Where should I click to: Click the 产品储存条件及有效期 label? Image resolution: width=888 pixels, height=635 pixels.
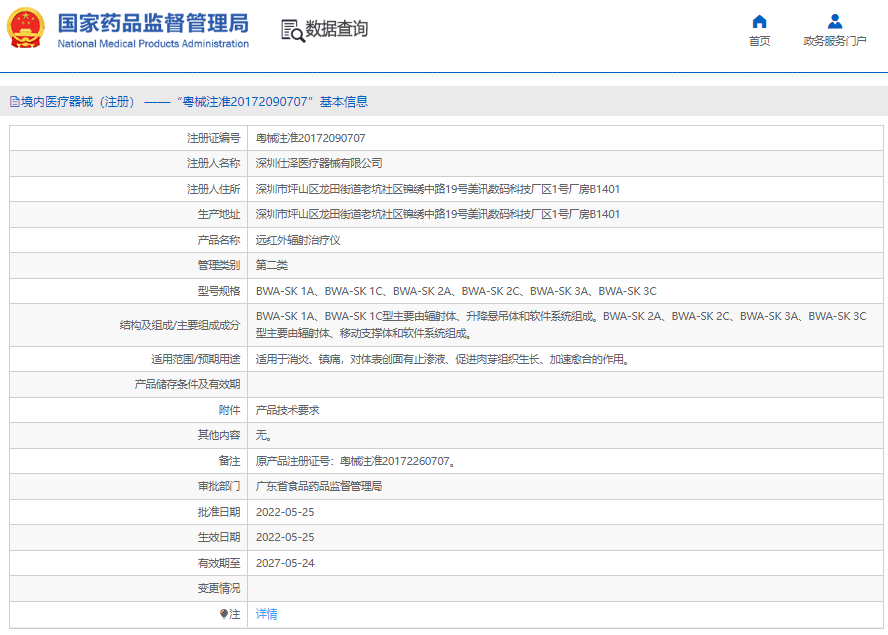coord(187,385)
